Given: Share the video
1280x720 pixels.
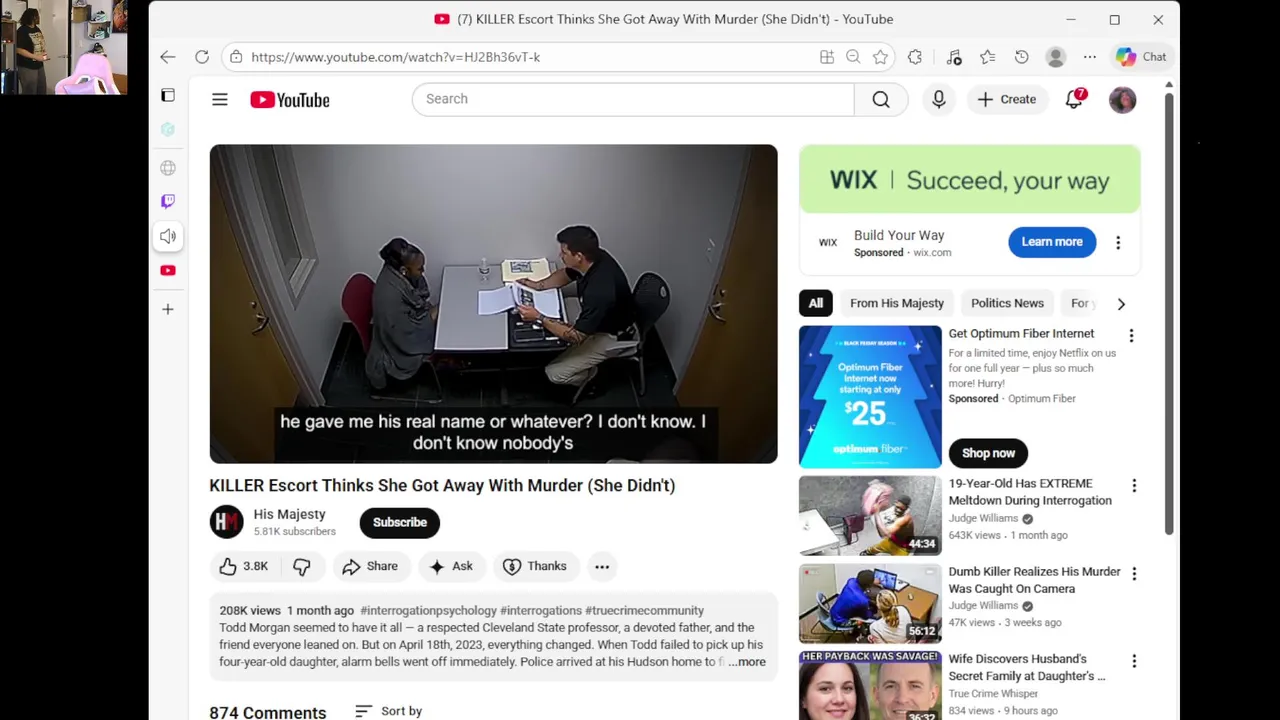Looking at the screenshot, I should [370, 566].
